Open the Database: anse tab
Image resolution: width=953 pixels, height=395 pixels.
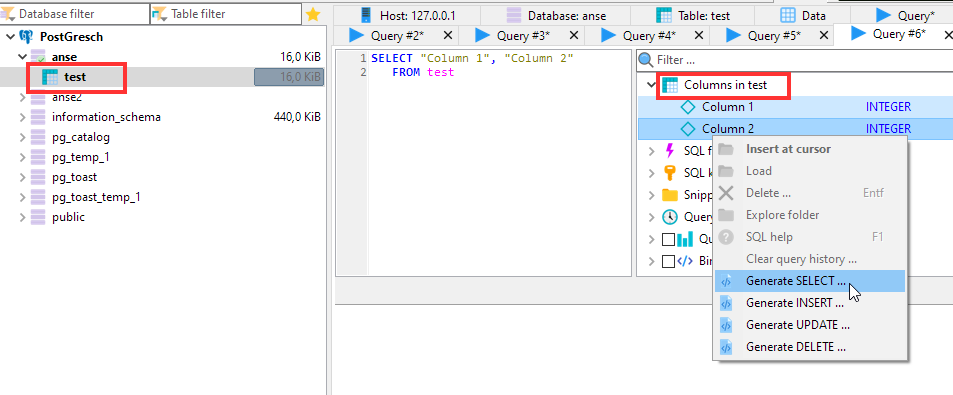click(556, 15)
